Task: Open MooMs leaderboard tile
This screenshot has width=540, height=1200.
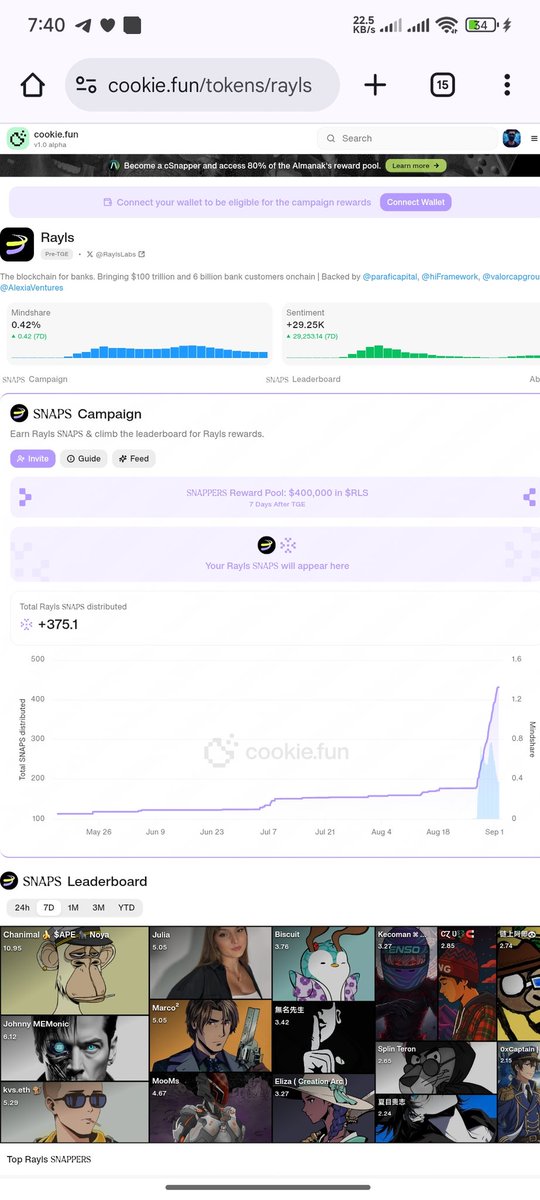Action: [x=210, y=1108]
